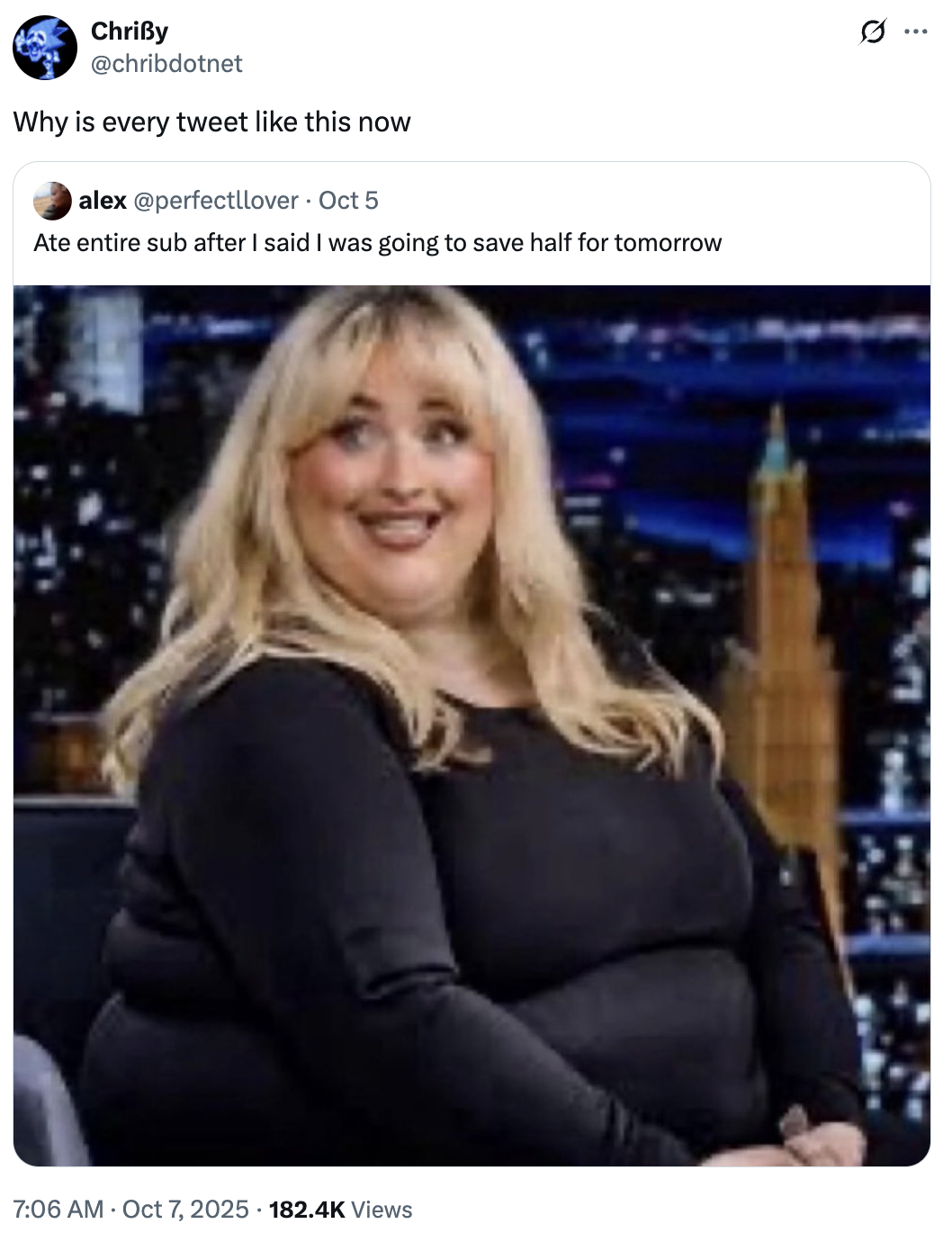The width and height of the screenshot is (952, 1242).
Task: Open the quoted tweet photo of blonde woman
Action: (472, 725)
